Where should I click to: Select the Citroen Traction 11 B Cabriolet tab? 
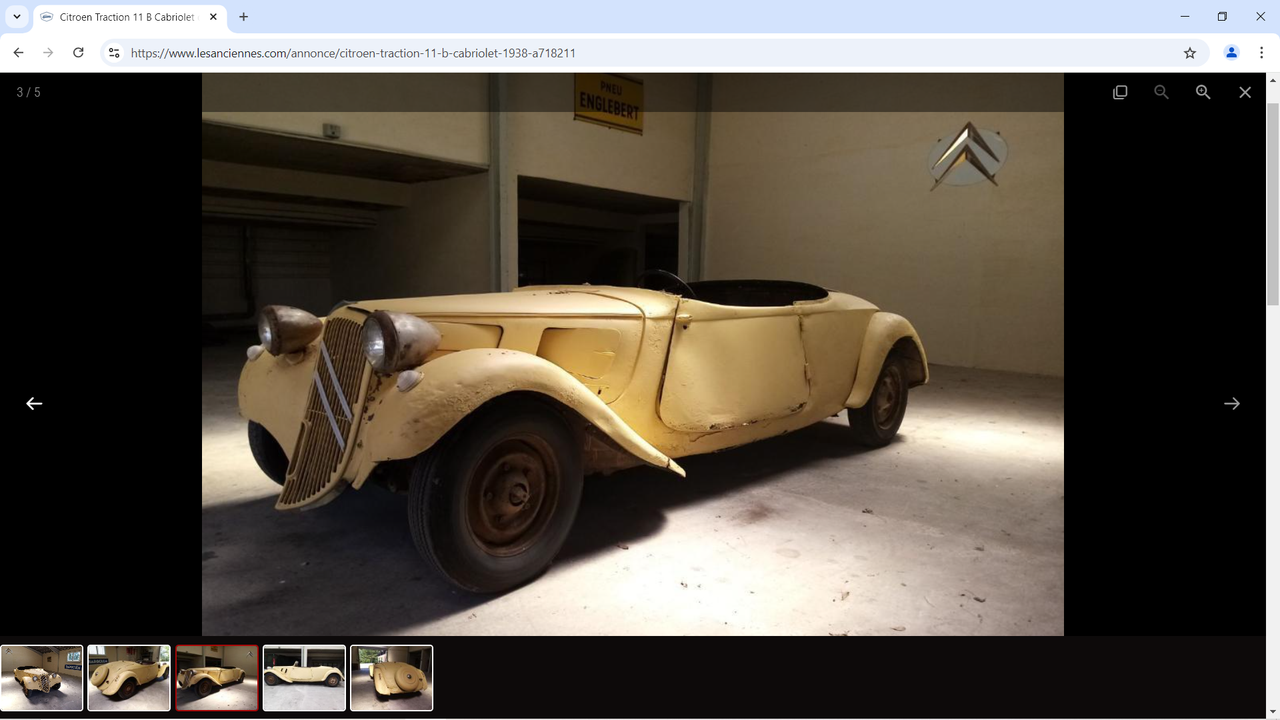[128, 17]
